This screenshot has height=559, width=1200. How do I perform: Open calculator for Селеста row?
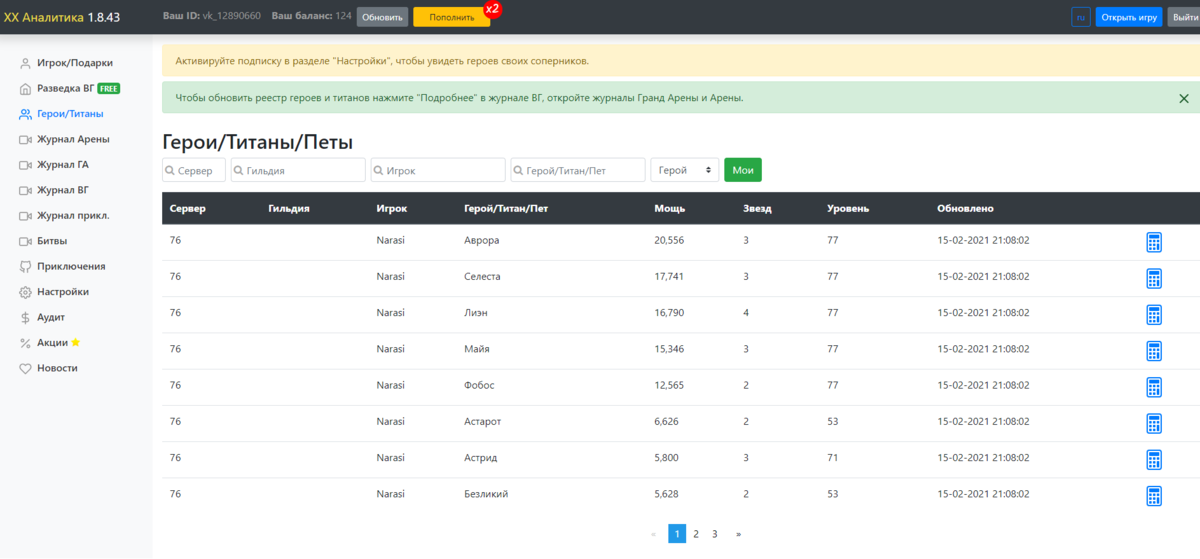[1153, 278]
